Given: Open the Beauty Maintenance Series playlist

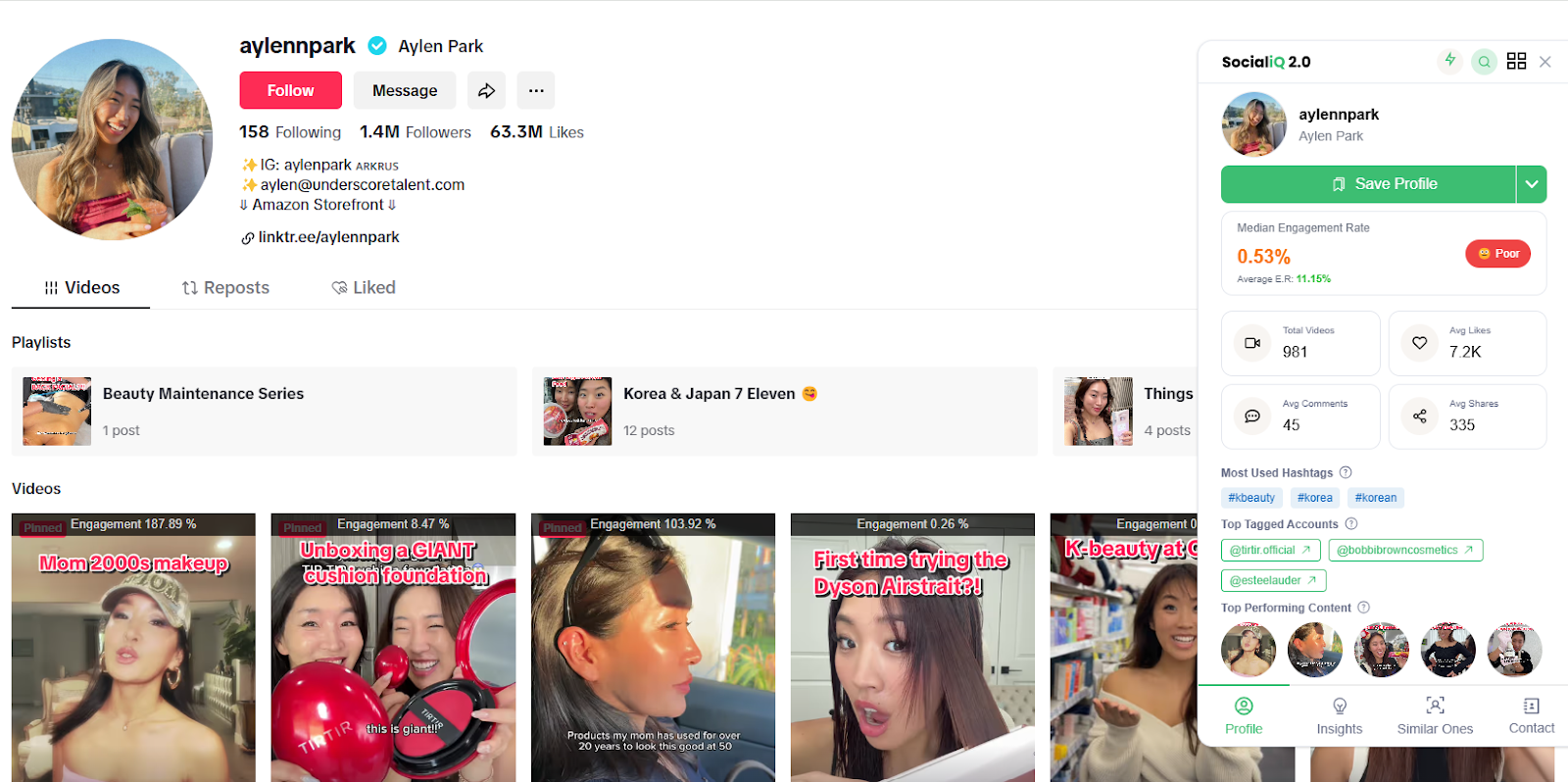Looking at the screenshot, I should pyautogui.click(x=264, y=412).
